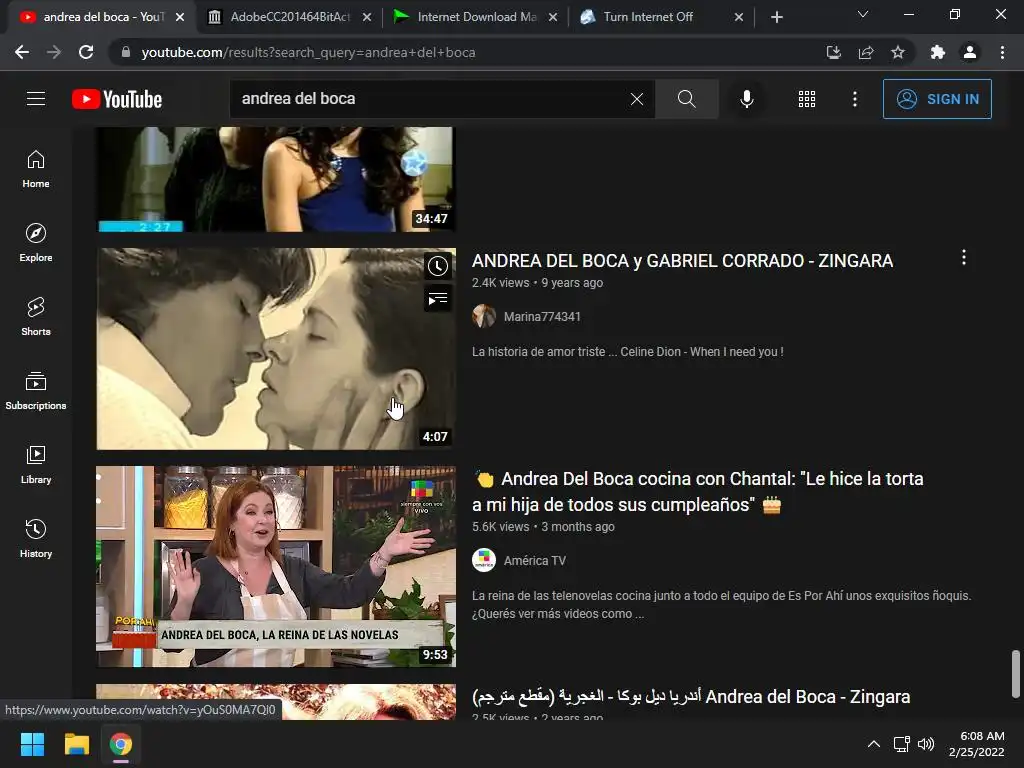This screenshot has height=768, width=1024.
Task: Add Zingara video to queue
Action: pos(438,299)
